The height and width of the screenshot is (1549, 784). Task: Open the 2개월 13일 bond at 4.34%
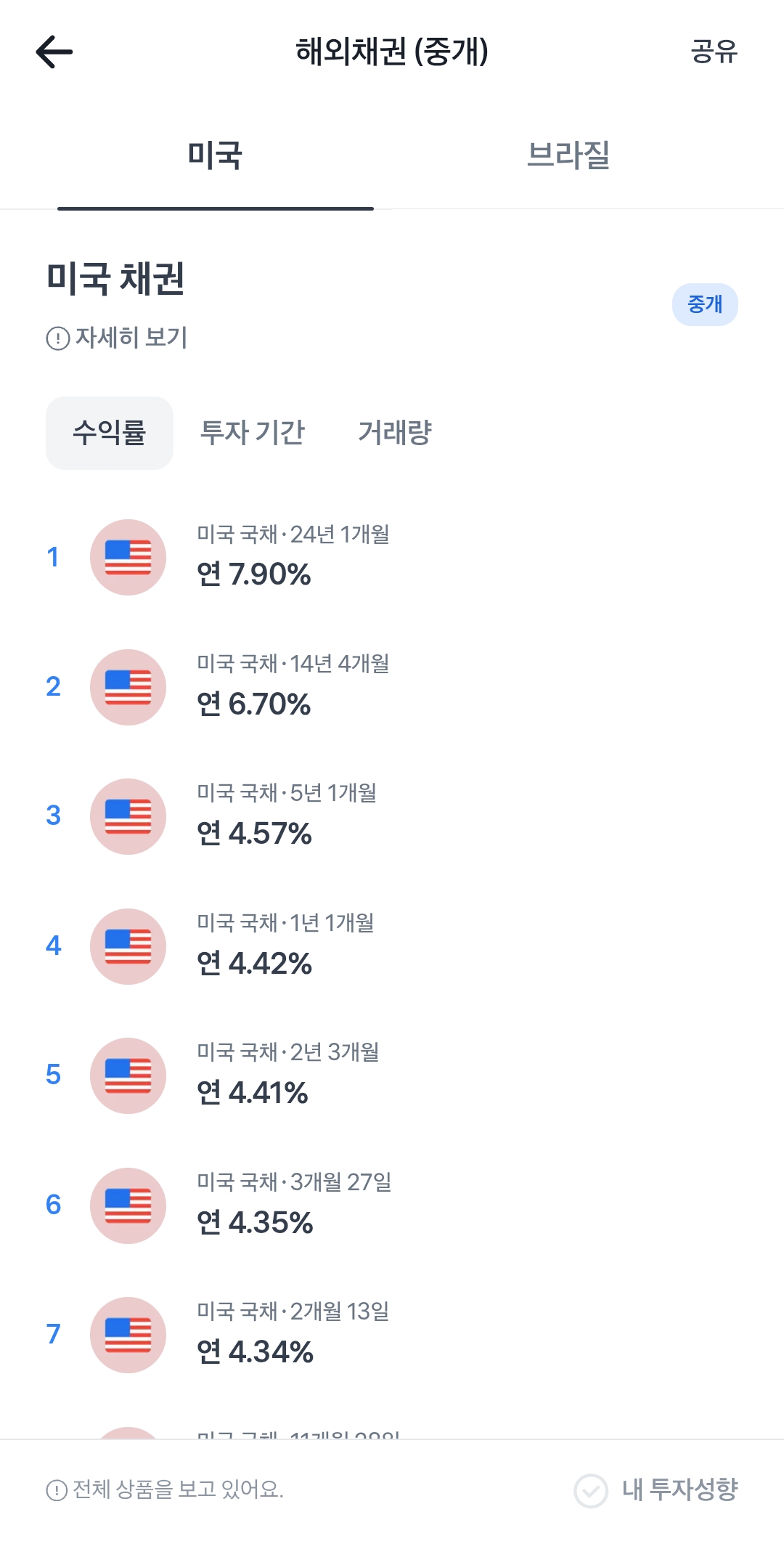(x=293, y=1333)
